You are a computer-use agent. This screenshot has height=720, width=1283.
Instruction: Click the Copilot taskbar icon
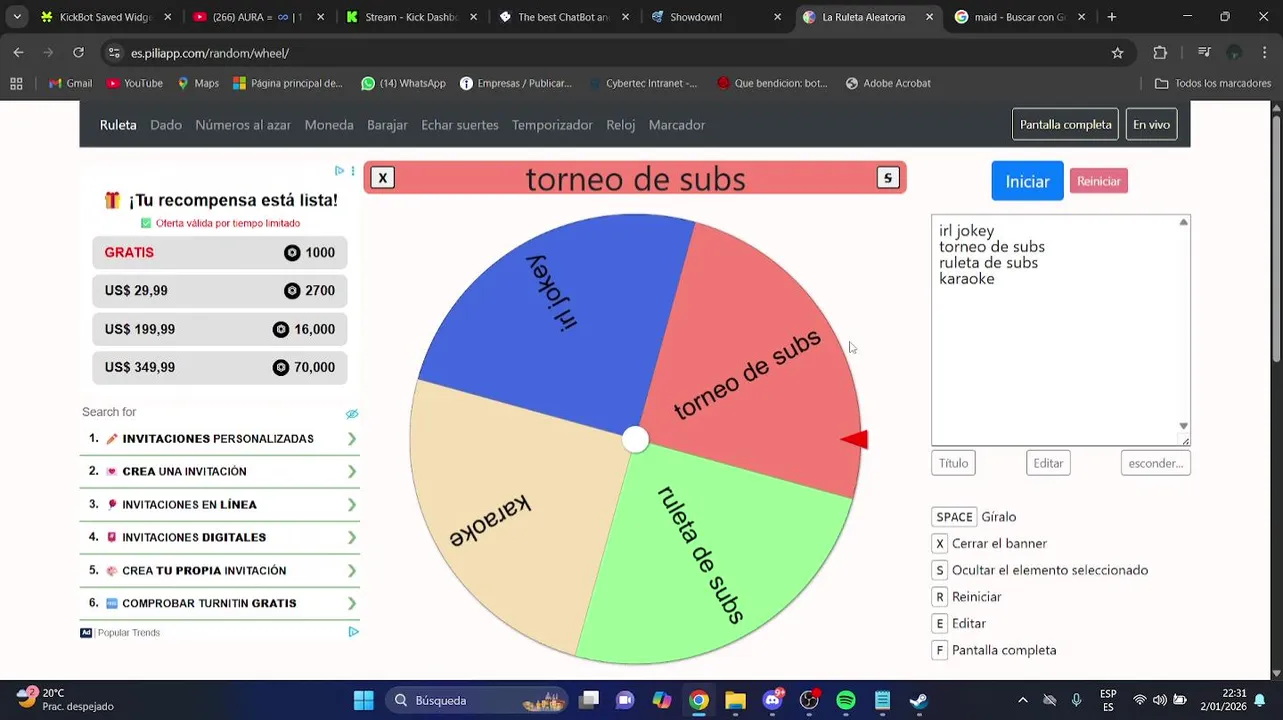point(662,700)
